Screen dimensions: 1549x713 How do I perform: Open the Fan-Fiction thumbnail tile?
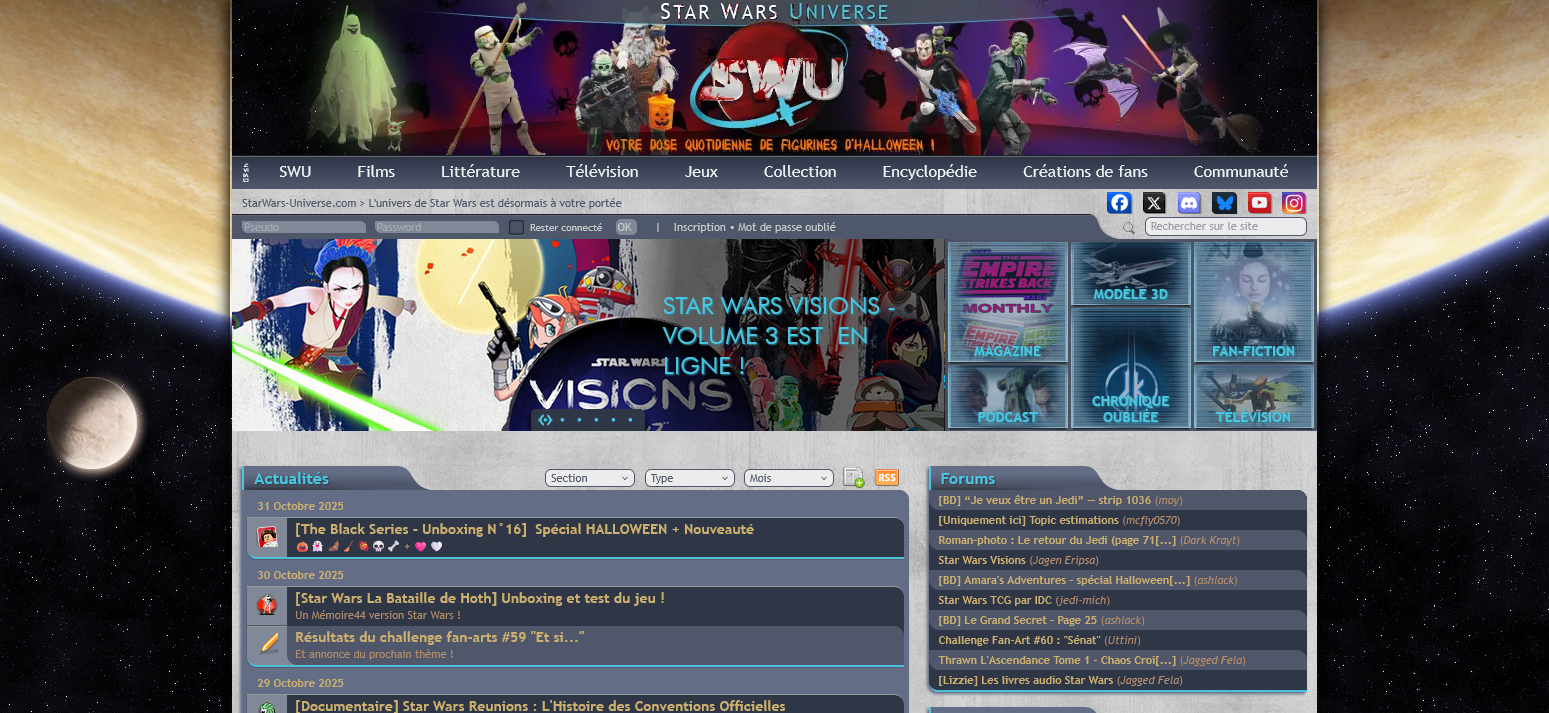[x=1253, y=301]
